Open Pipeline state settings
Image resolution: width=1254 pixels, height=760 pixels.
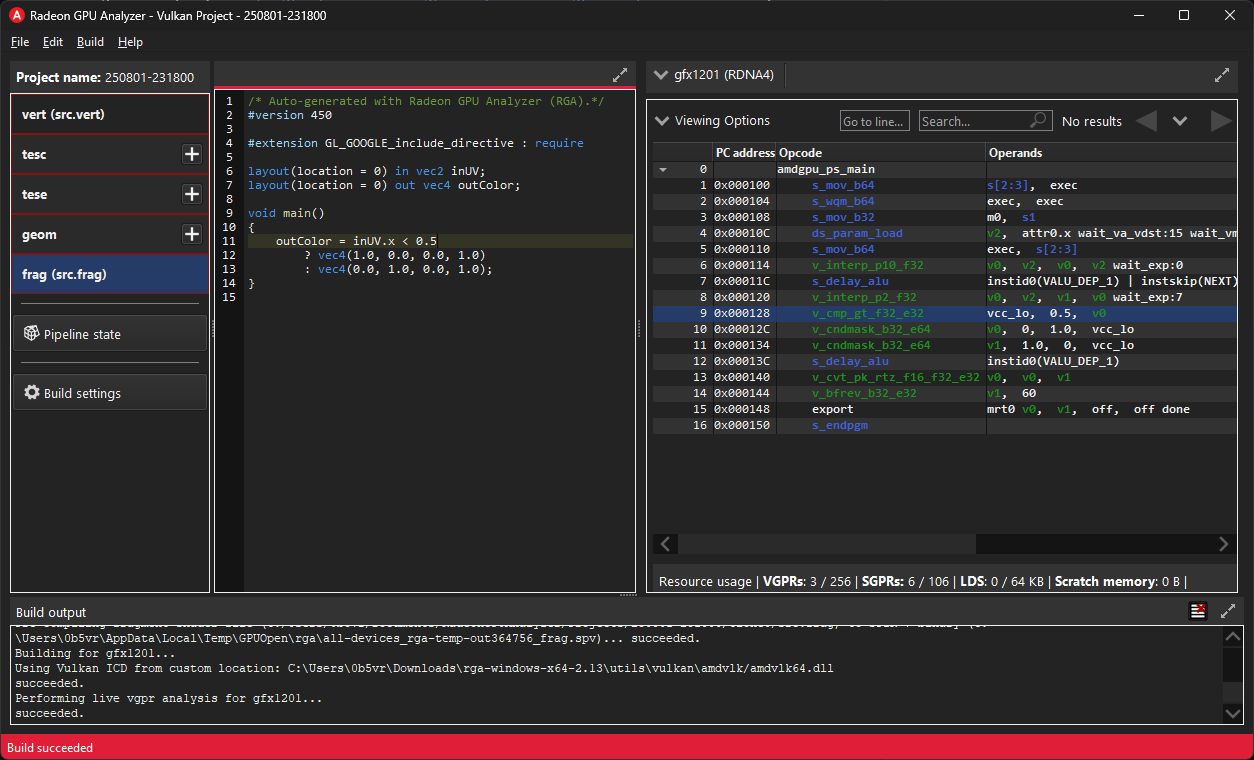[x=110, y=334]
